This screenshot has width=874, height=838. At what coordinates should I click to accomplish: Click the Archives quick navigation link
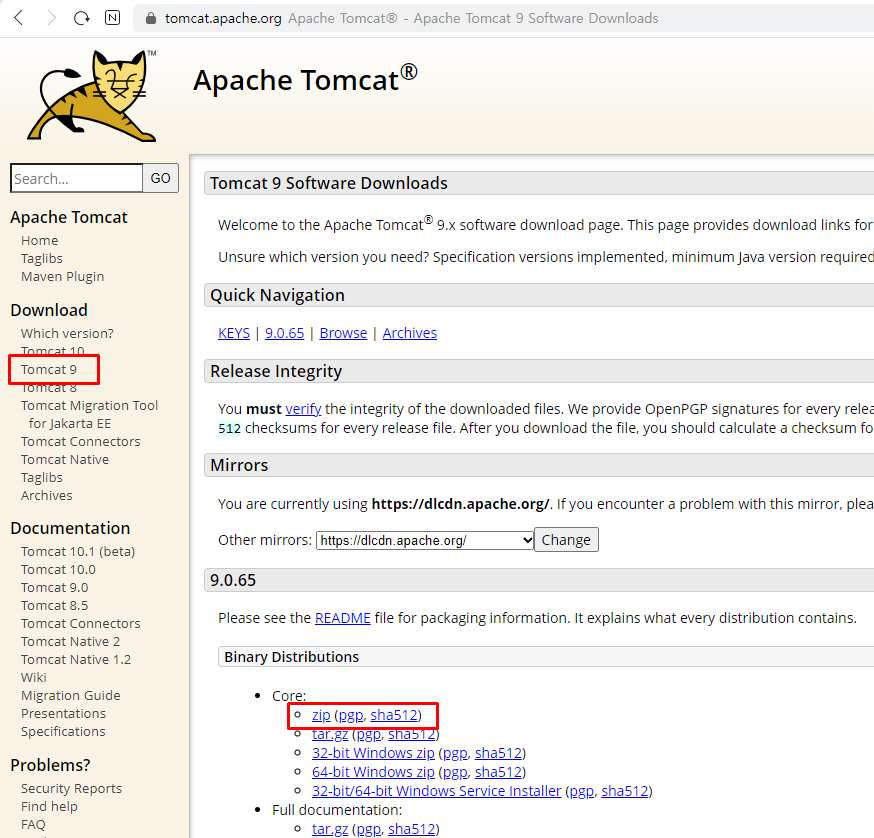tap(410, 333)
